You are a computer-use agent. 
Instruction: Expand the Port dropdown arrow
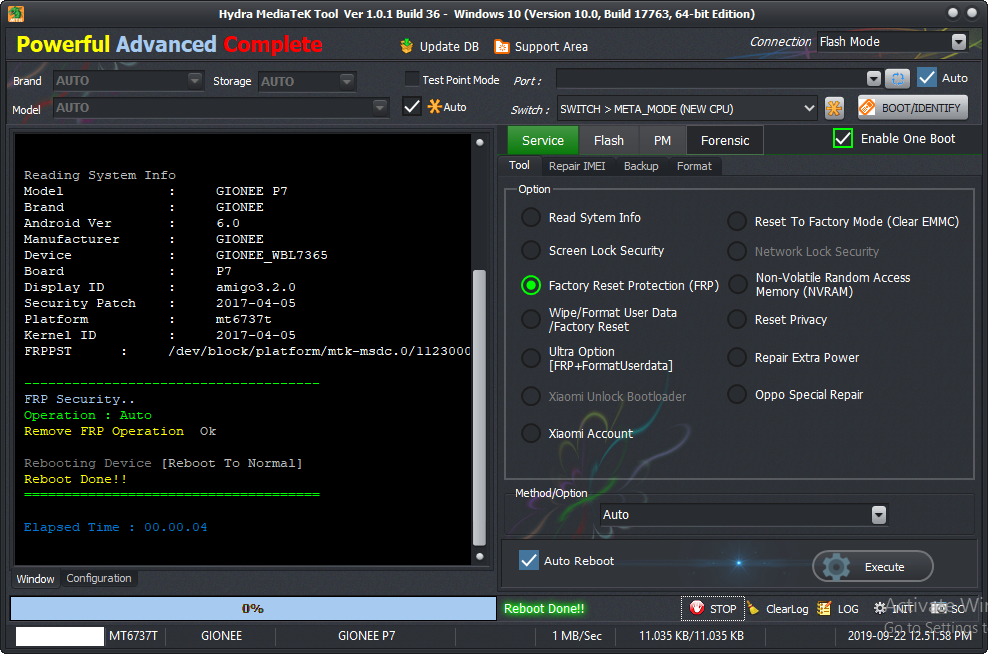(x=873, y=78)
